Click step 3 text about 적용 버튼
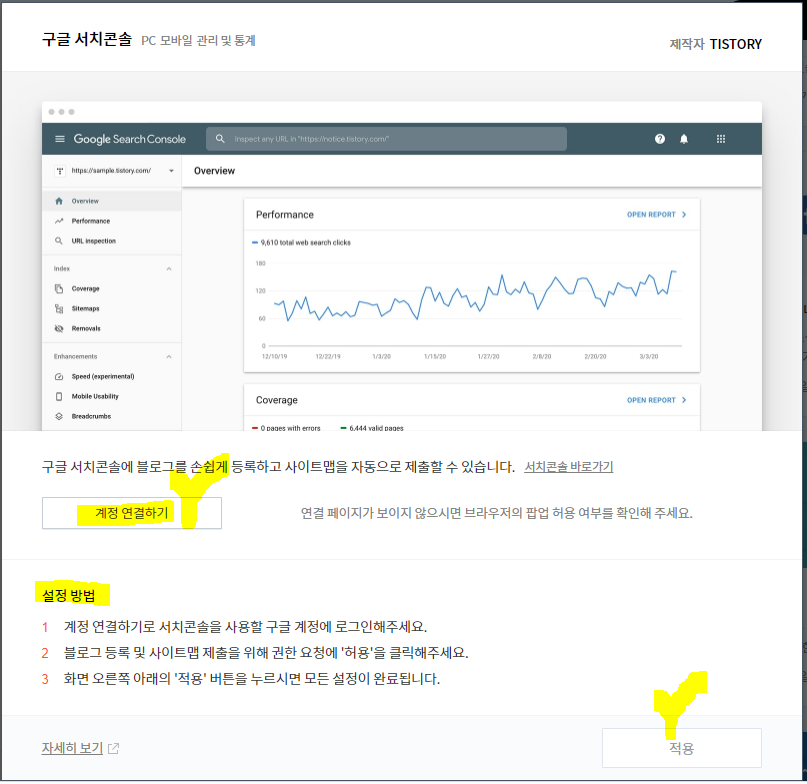The width and height of the screenshot is (807, 784). [252, 679]
